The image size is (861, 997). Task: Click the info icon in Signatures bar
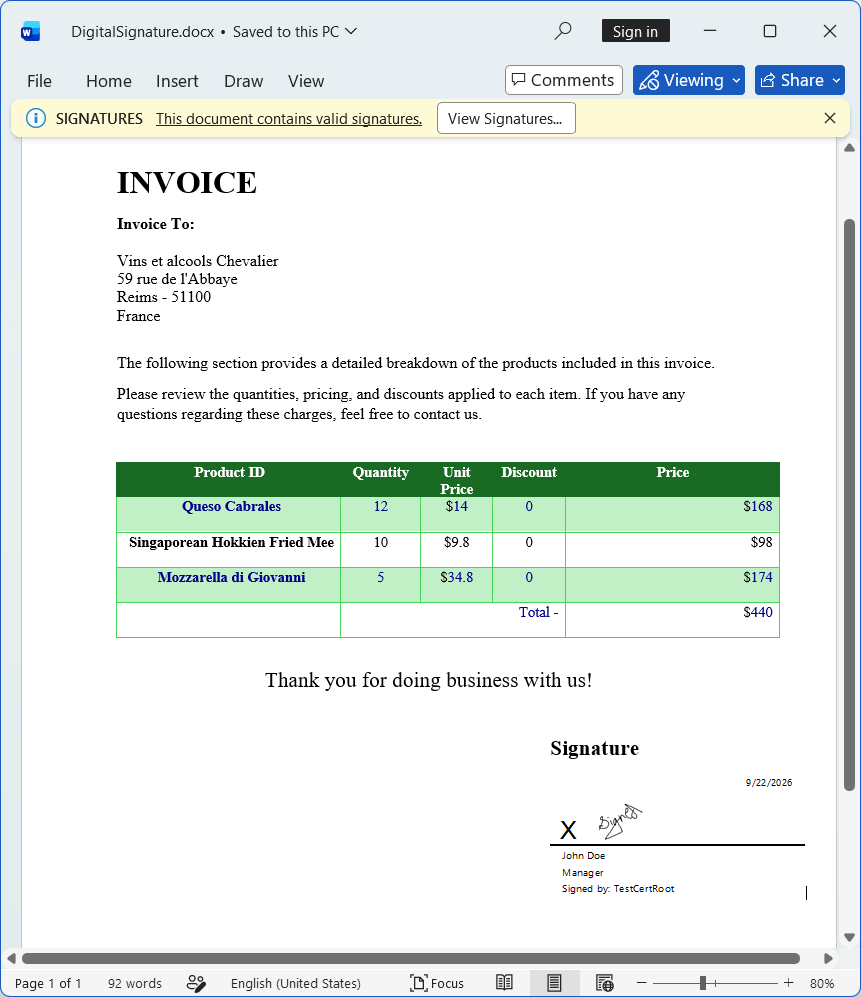pos(36,118)
